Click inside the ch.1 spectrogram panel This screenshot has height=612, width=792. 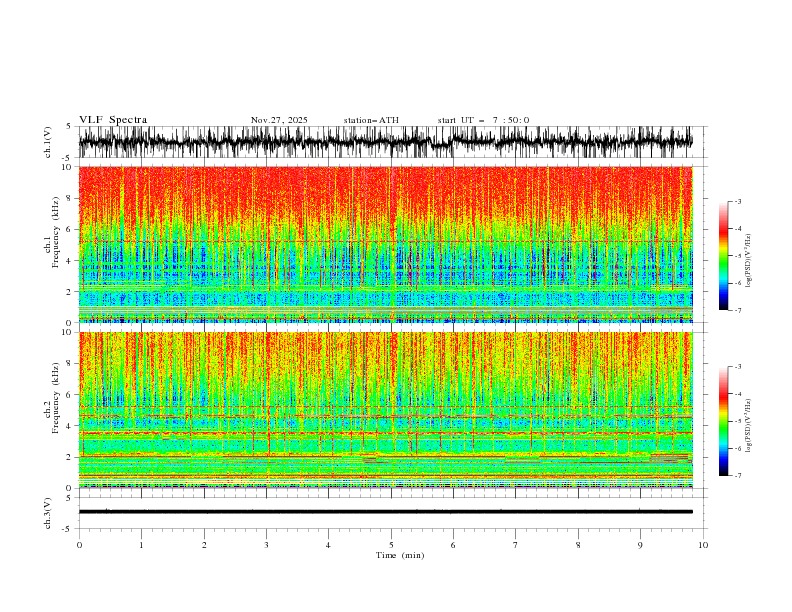pos(385,244)
